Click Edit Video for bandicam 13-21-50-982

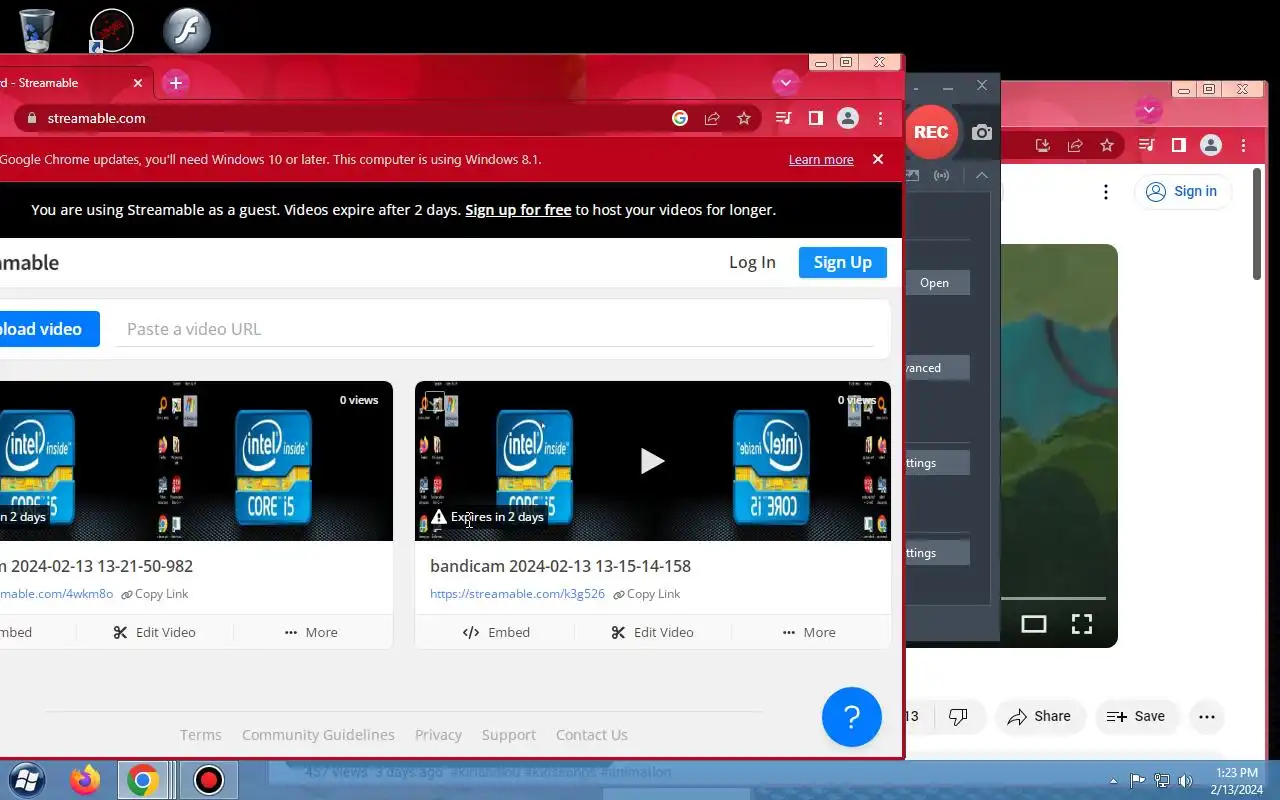154,632
